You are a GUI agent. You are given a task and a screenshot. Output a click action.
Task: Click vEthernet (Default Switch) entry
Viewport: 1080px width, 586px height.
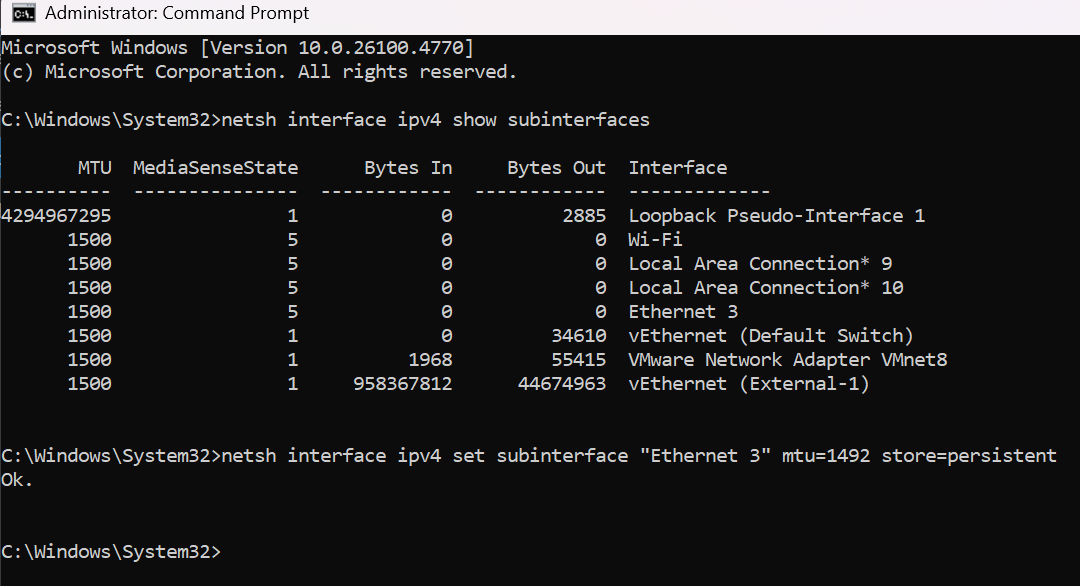pos(771,336)
